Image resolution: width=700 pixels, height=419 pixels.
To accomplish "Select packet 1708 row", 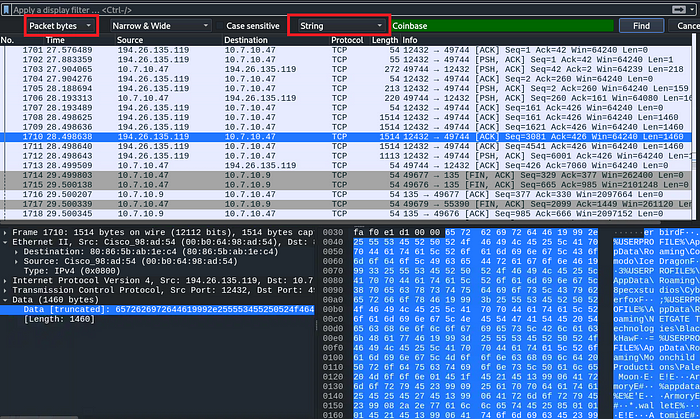I will 346,117.
